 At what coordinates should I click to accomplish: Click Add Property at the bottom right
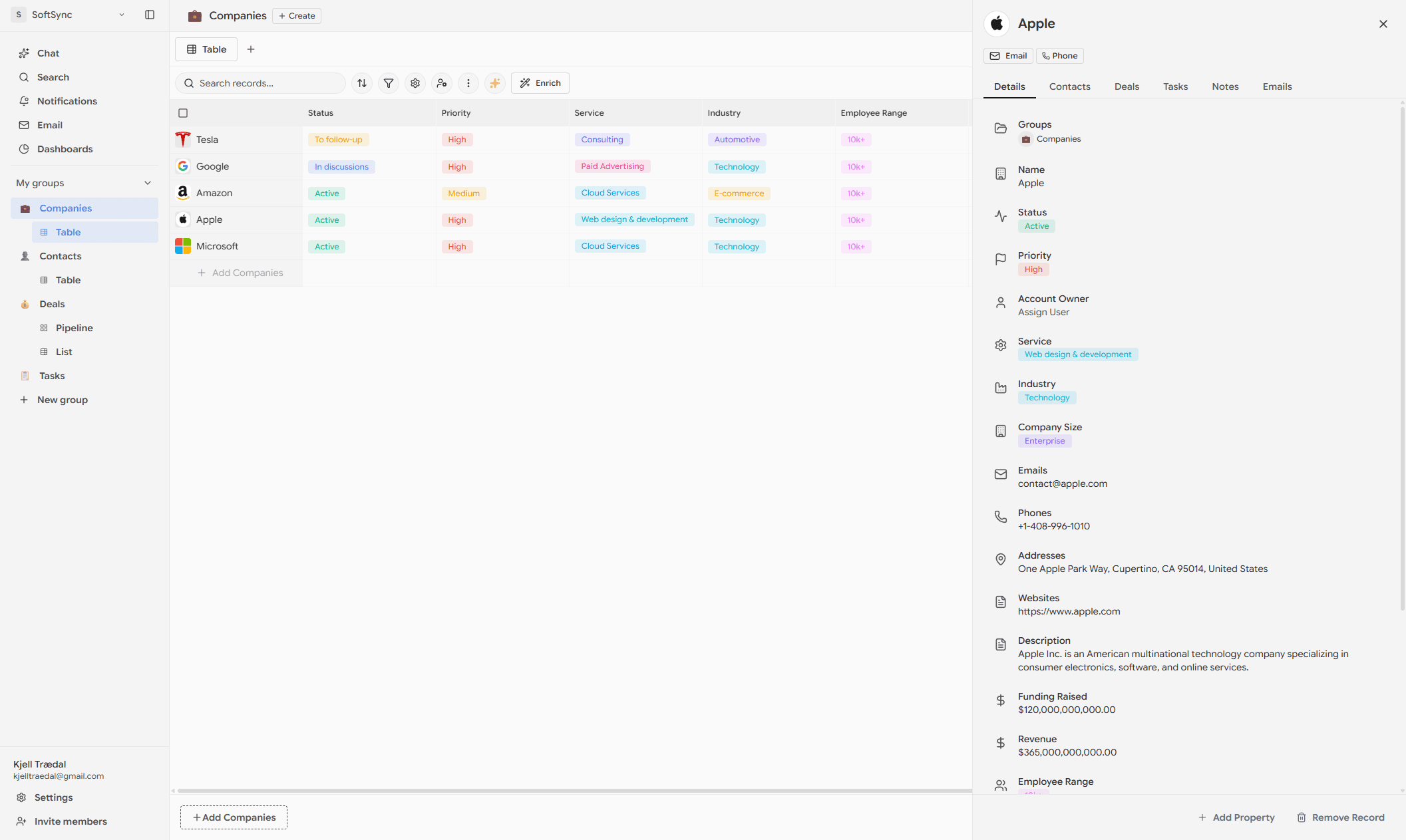[x=1236, y=817]
